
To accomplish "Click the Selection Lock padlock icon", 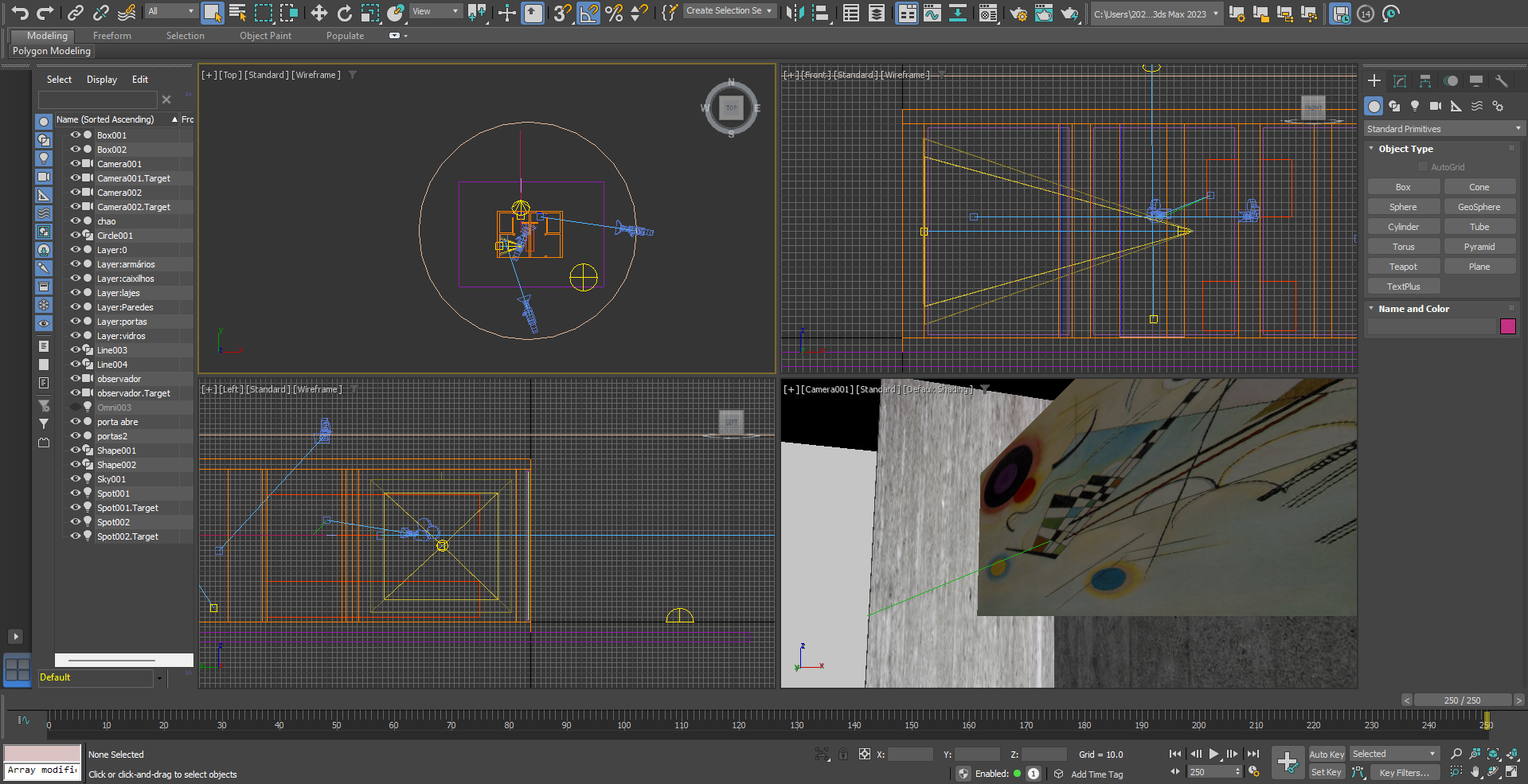I will point(842,754).
